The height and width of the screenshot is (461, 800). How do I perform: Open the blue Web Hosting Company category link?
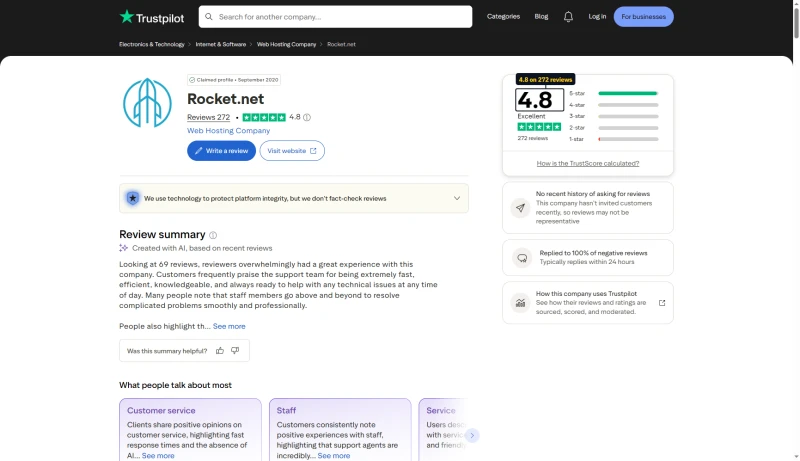pyautogui.click(x=229, y=131)
